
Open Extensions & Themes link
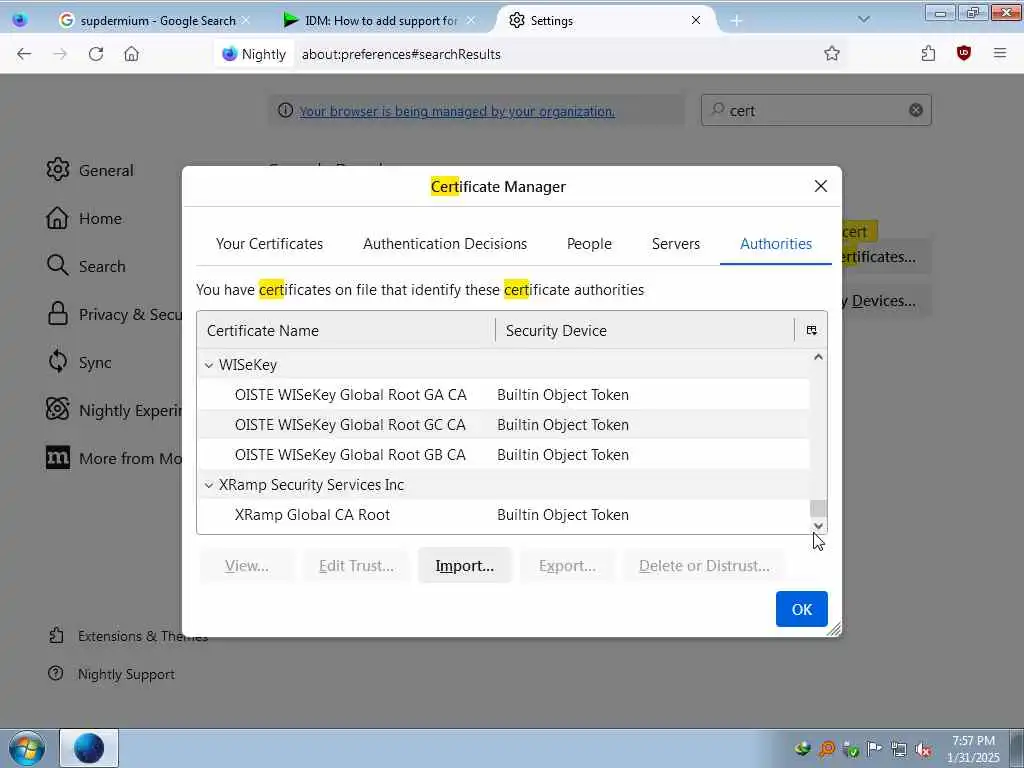pos(128,636)
